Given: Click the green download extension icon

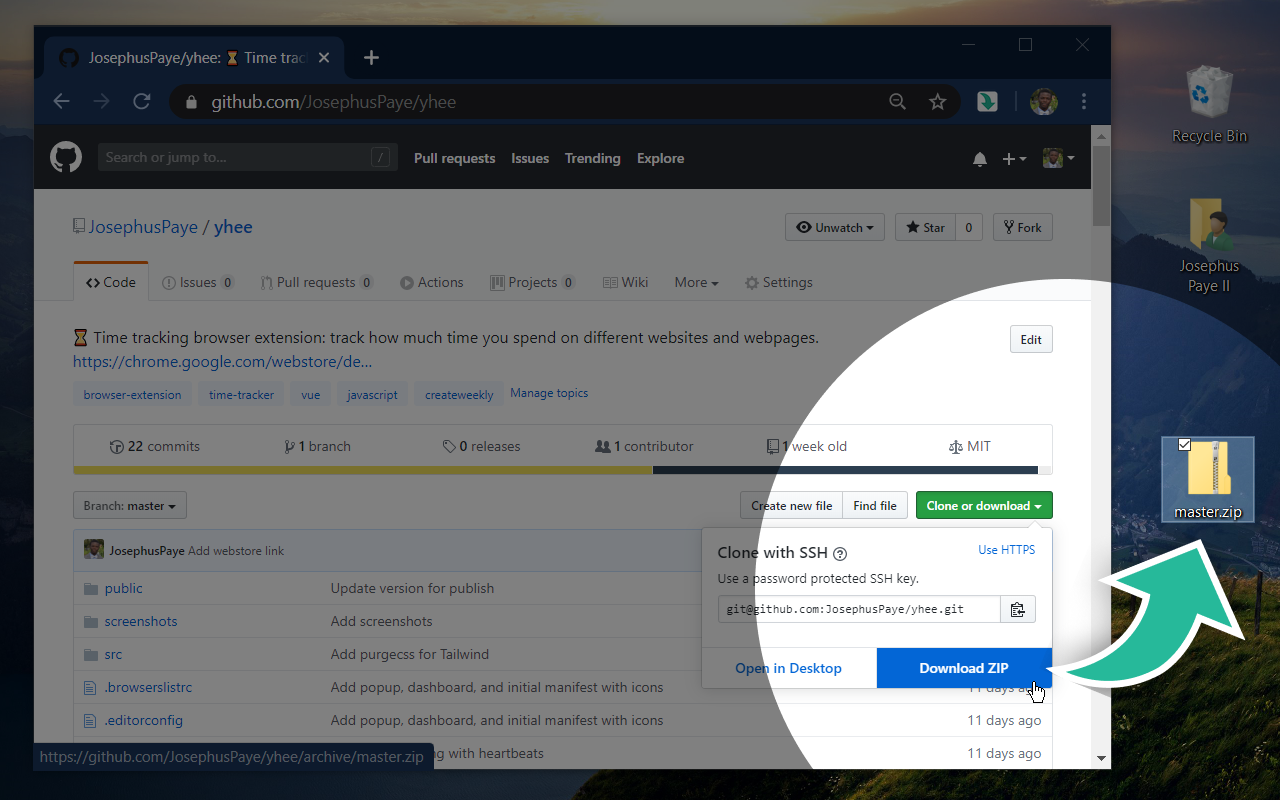Looking at the screenshot, I should [x=987, y=102].
